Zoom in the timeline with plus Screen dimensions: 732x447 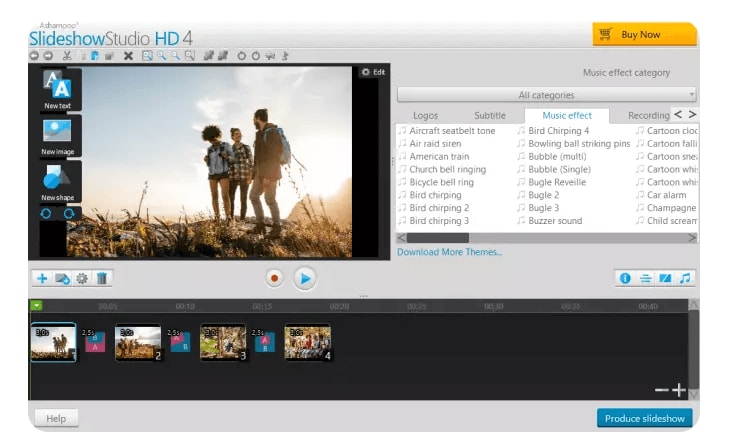[x=679, y=390]
